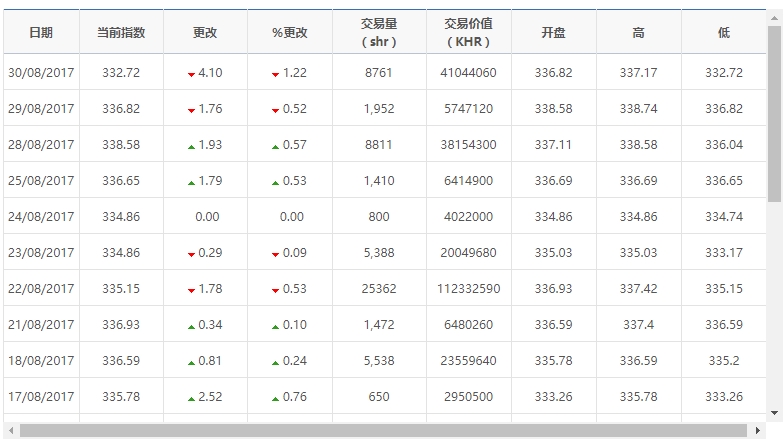Click red down arrow beside 0.29 change
The height and width of the screenshot is (447, 784).
click(x=191, y=254)
